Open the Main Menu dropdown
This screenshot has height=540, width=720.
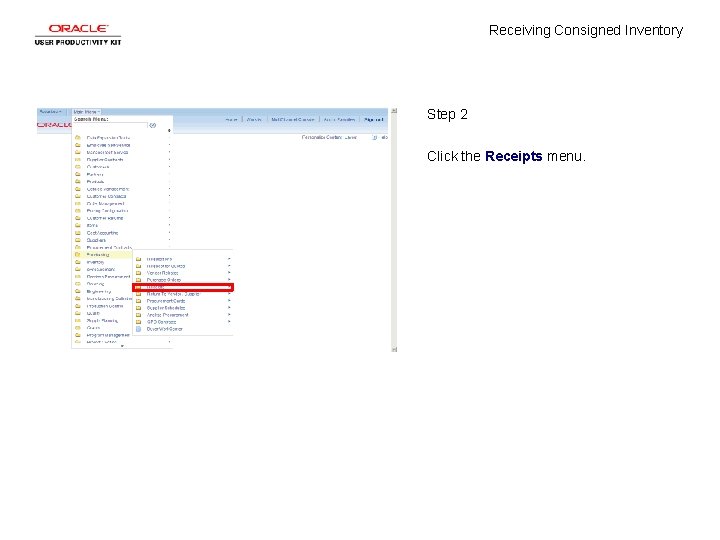[x=86, y=112]
